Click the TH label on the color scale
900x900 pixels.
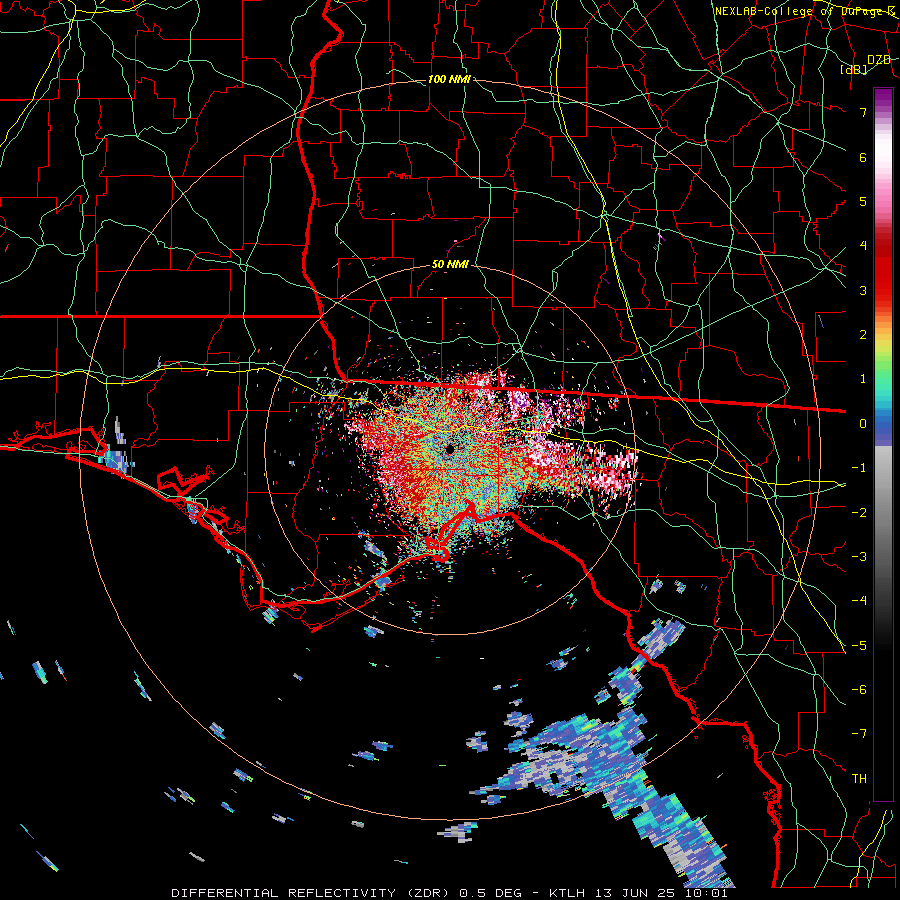pyautogui.click(x=859, y=778)
